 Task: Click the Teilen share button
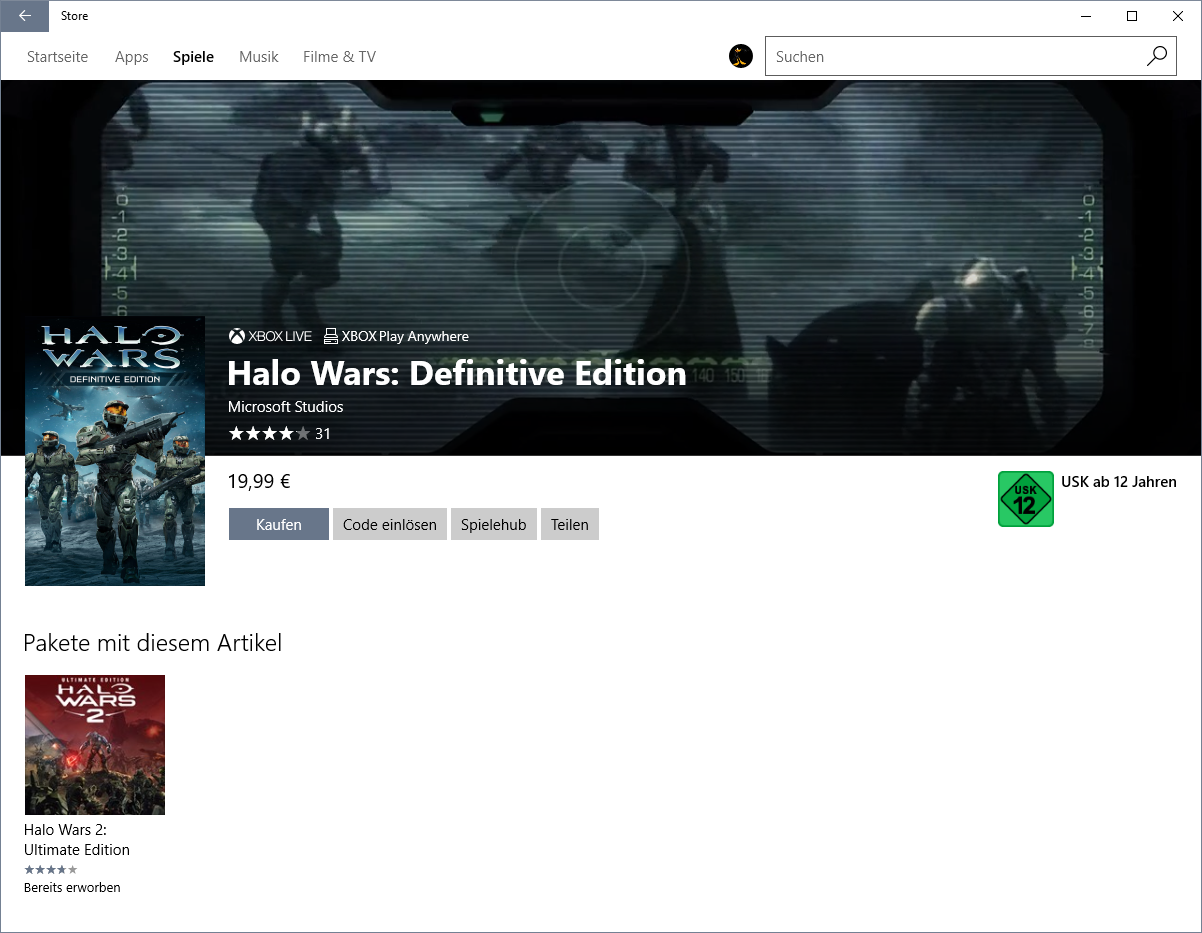point(569,525)
